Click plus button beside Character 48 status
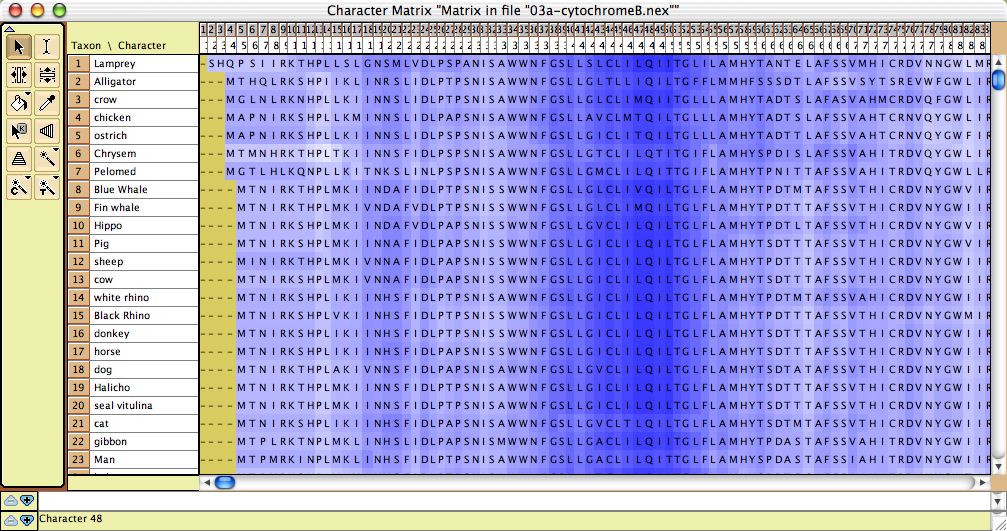 click(27, 519)
